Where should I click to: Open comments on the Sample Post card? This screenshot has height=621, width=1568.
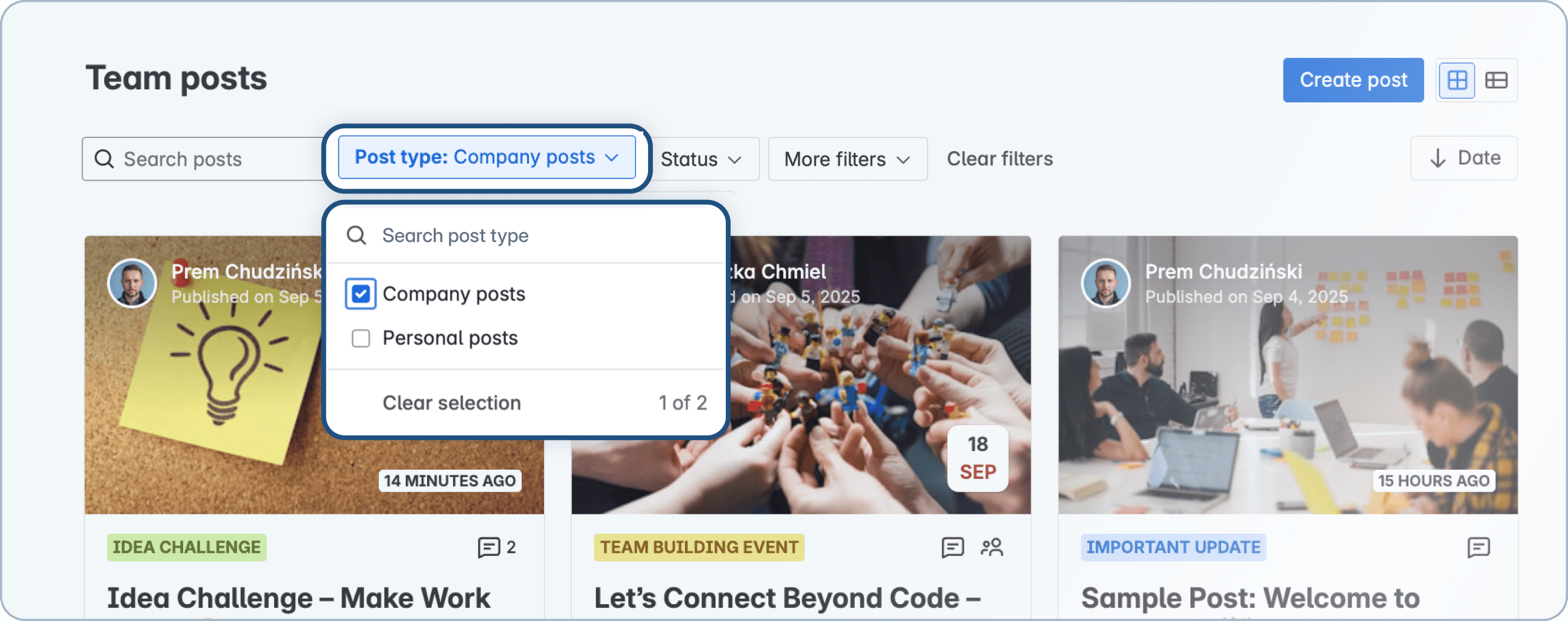click(1479, 548)
